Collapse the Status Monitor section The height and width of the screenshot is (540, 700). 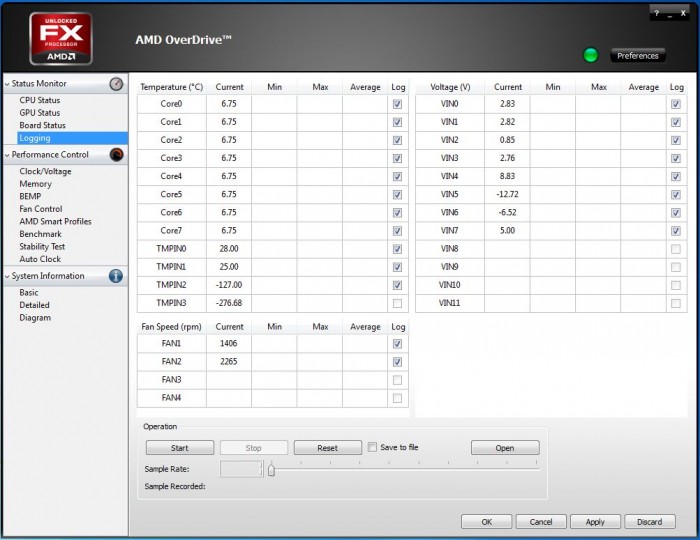coord(7,84)
